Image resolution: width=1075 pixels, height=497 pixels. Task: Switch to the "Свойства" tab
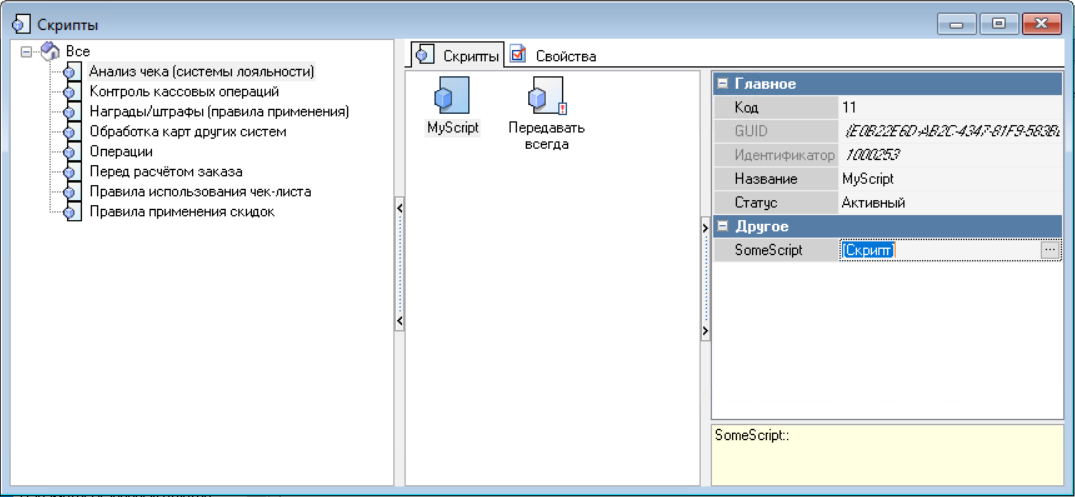(554, 56)
